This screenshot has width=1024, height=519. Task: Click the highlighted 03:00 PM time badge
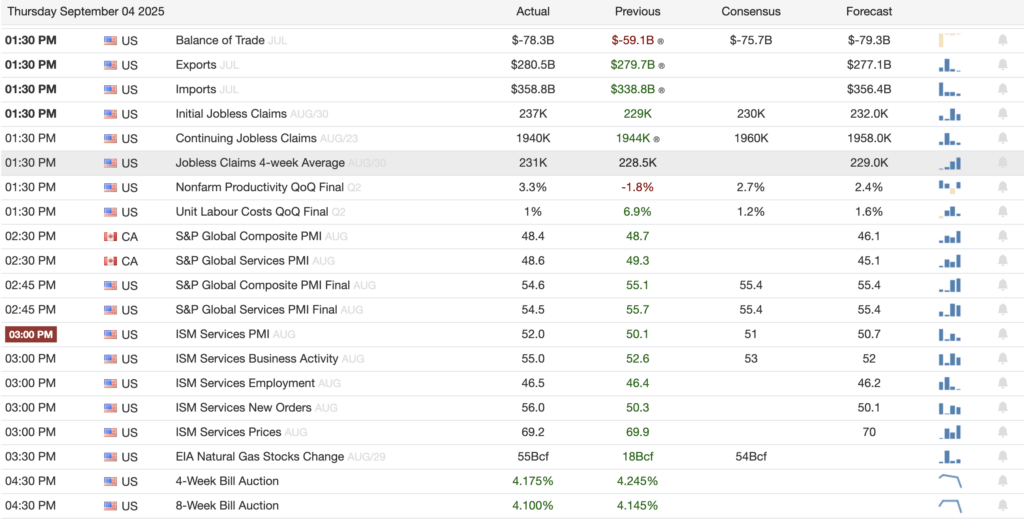31,334
